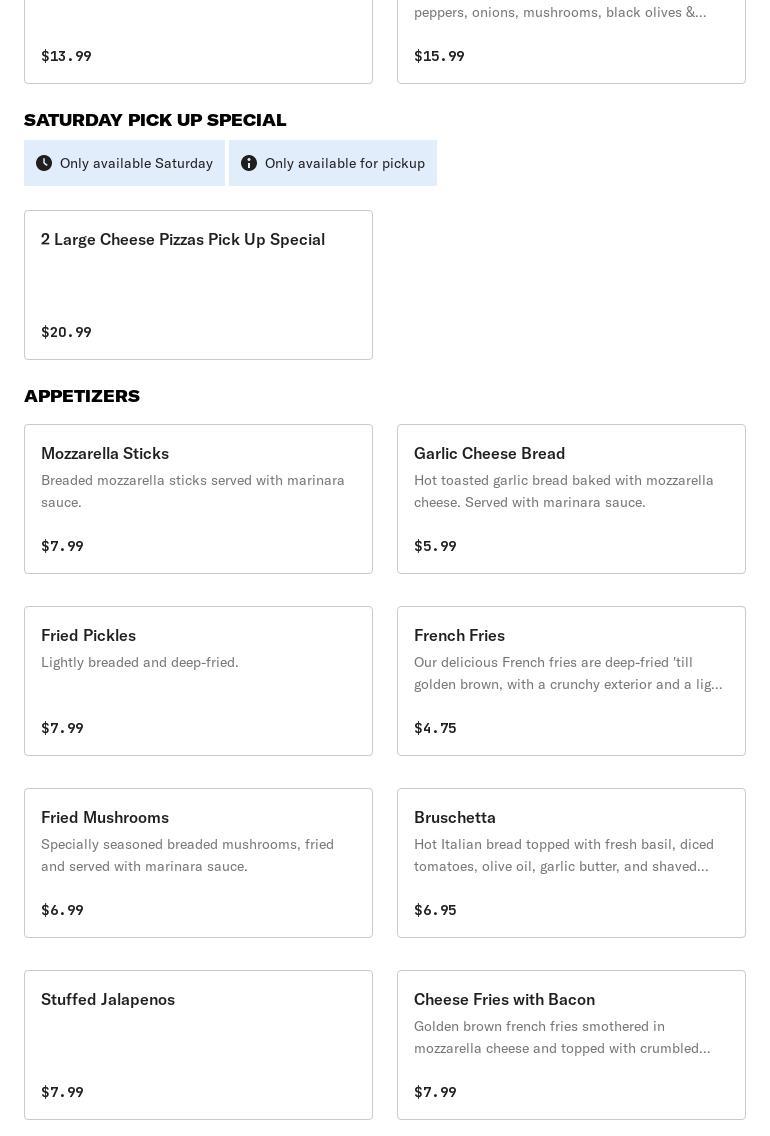Choose the Fried Pickles appetizer
Image resolution: width=770 pixels, height=1136 pixels.
click(198, 680)
